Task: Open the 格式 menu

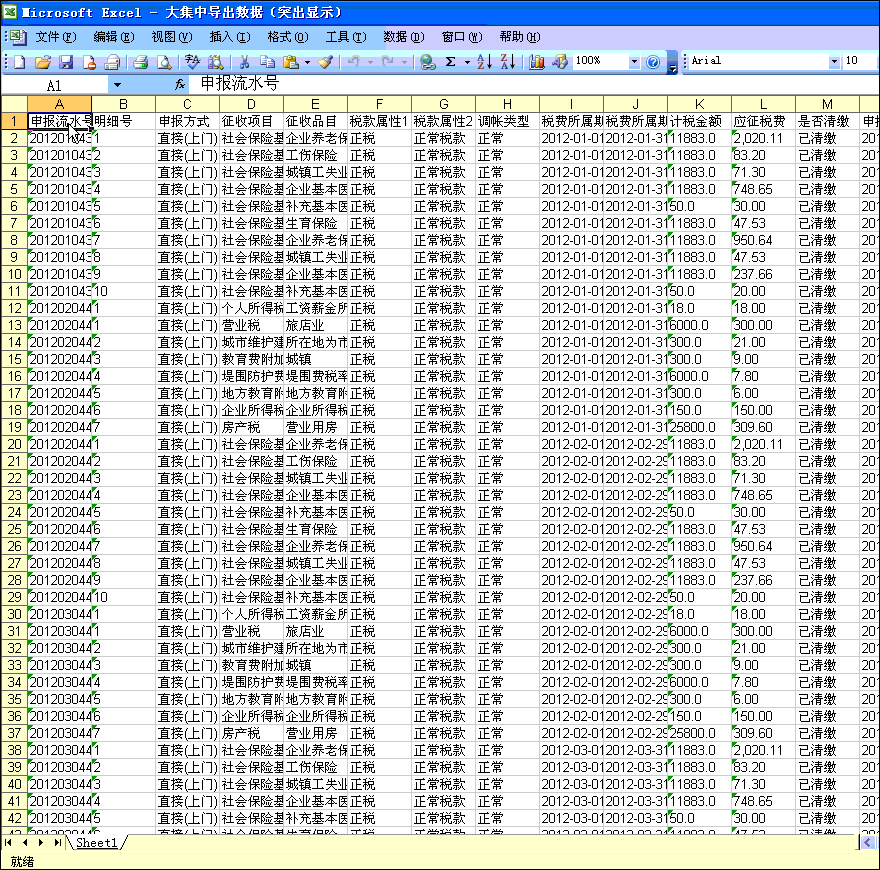Action: (287, 37)
